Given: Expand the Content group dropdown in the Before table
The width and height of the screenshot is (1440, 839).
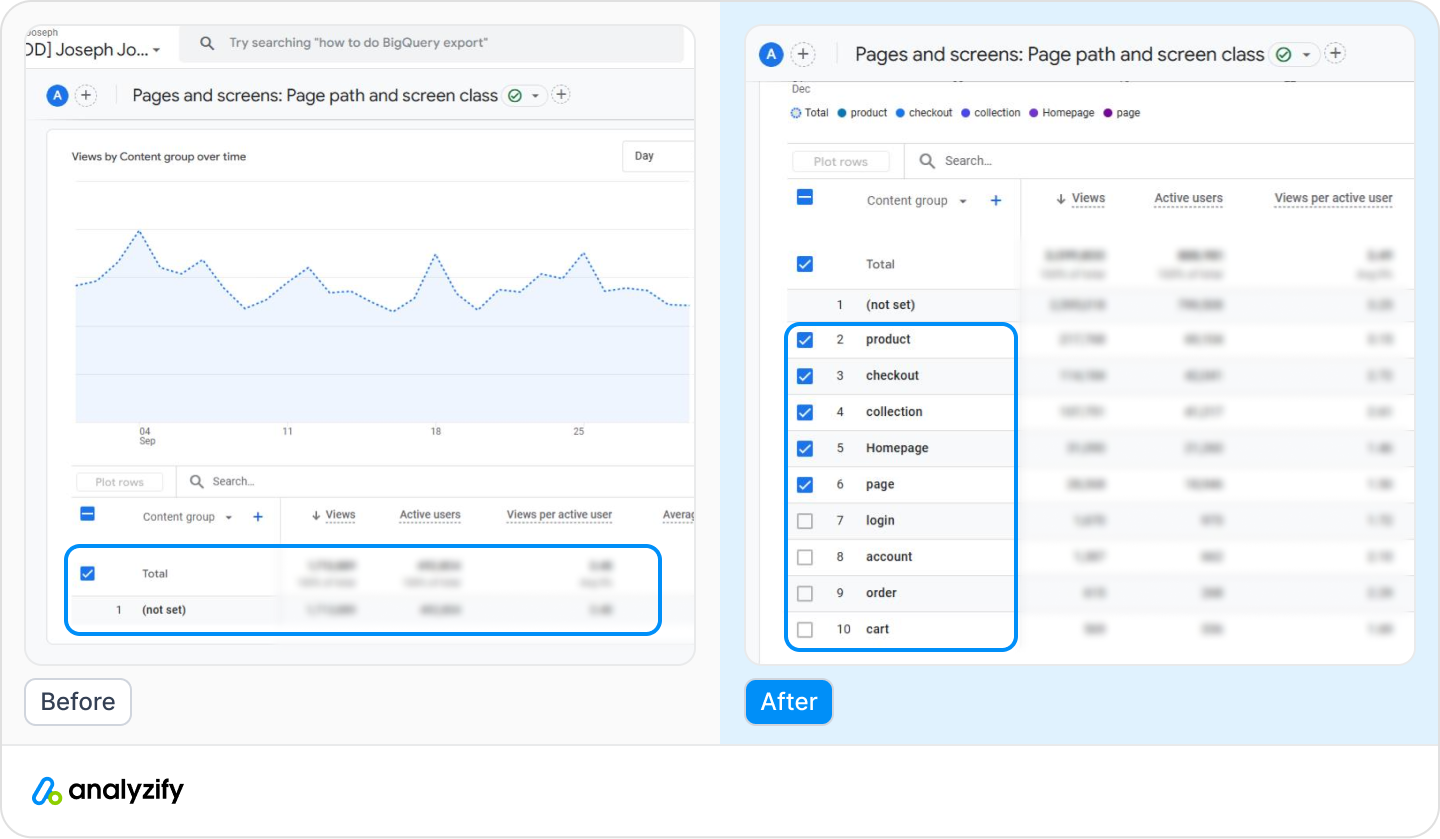Looking at the screenshot, I should pyautogui.click(x=229, y=518).
